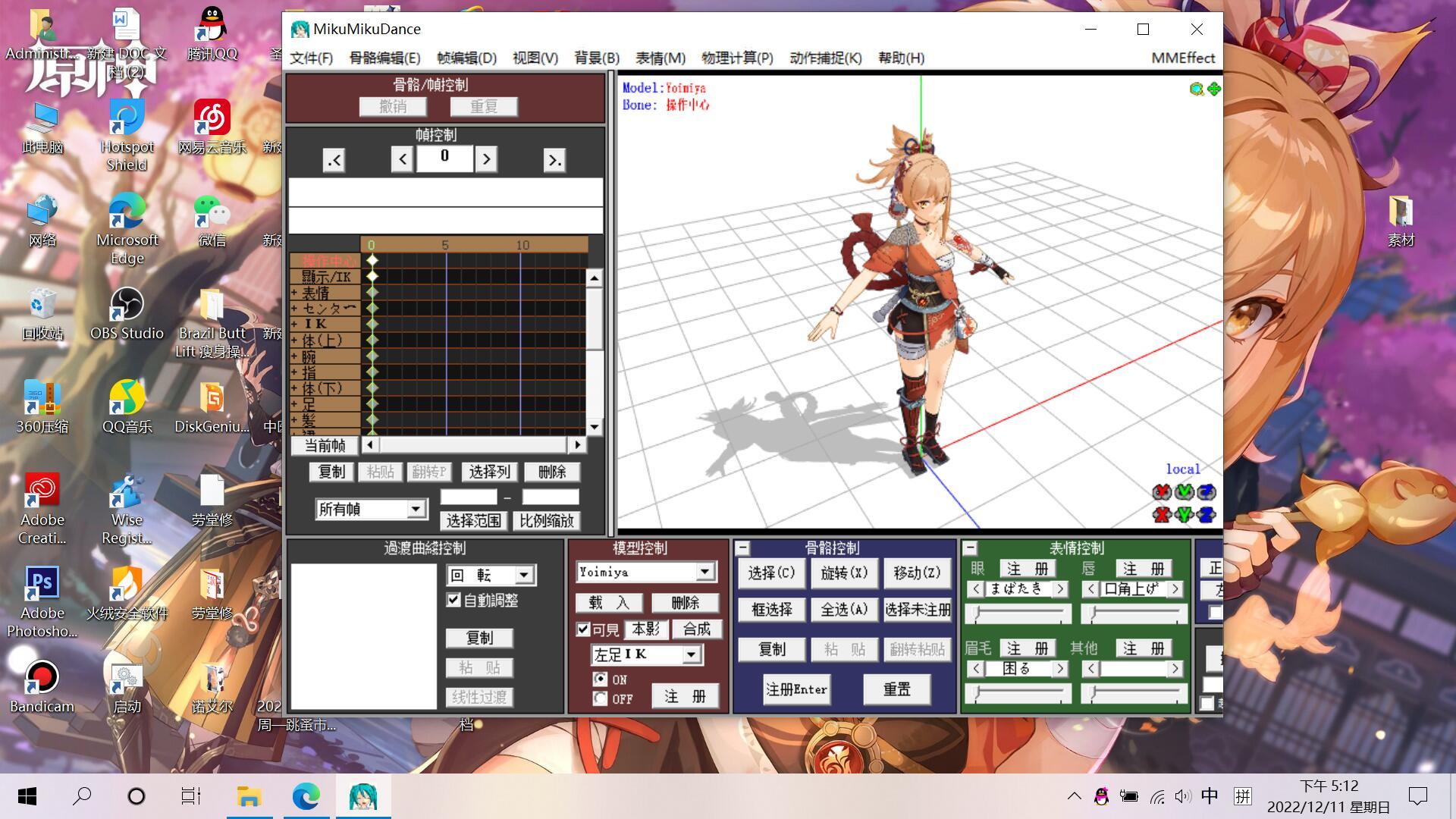Image resolution: width=1456 pixels, height=819 pixels.
Task: Open the Yoimiya model dropdown
Action: (x=705, y=572)
